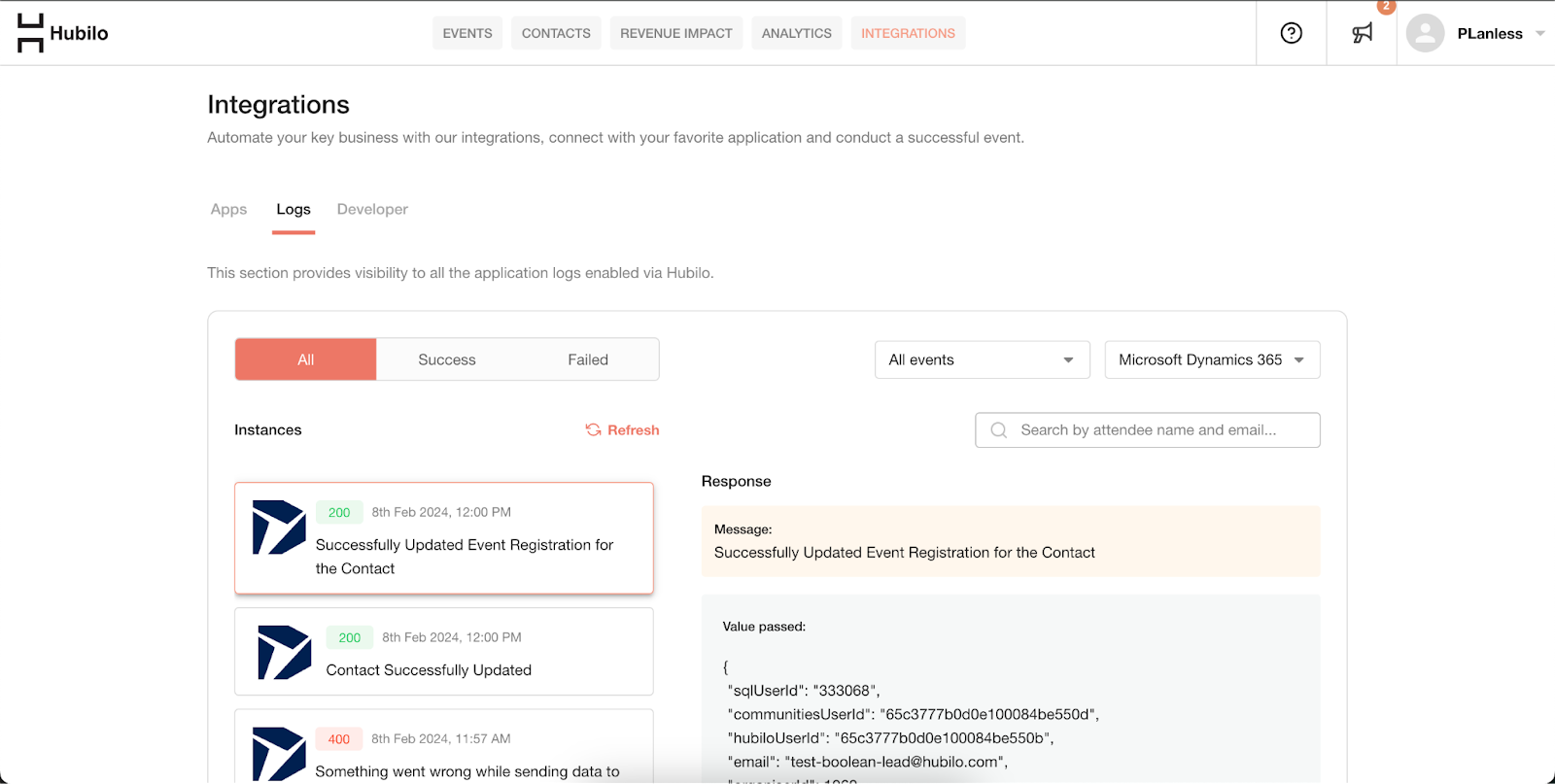Click the 8th Feb 2024, 11:57 AM timestamp
The height and width of the screenshot is (784, 1555).
(x=441, y=738)
